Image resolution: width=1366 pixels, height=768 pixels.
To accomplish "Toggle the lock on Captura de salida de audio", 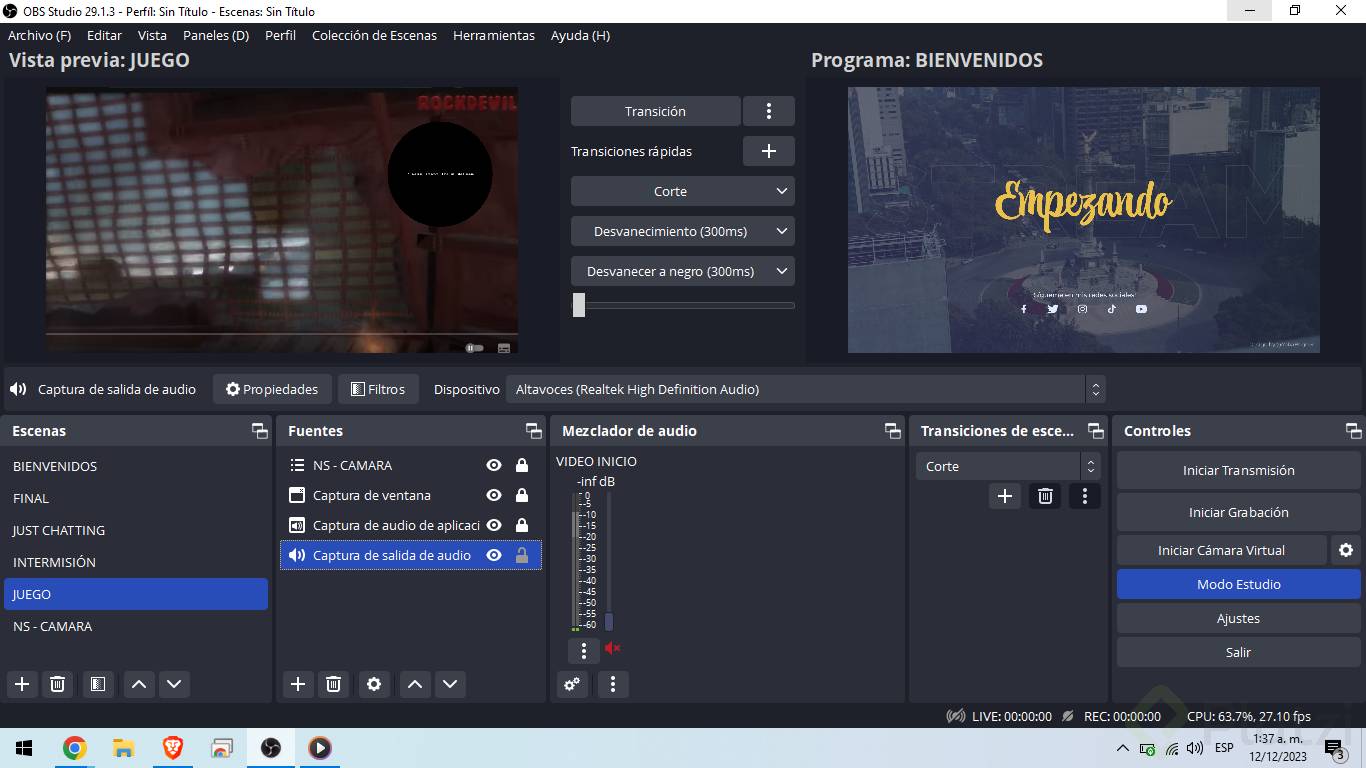I will click(x=522, y=555).
